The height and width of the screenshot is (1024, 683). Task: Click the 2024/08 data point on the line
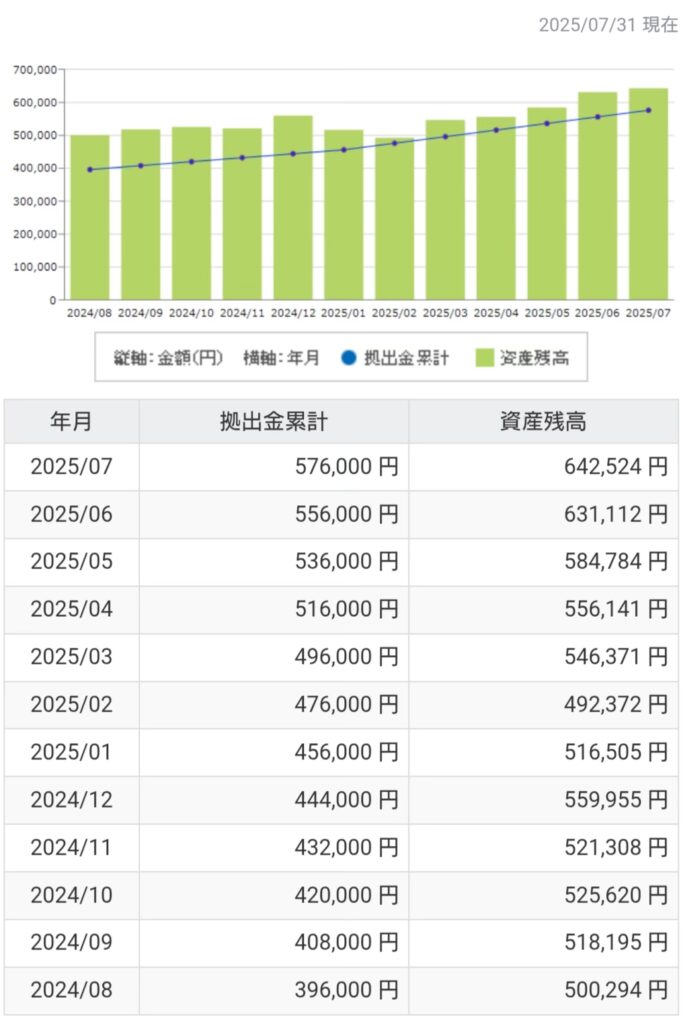89,170
